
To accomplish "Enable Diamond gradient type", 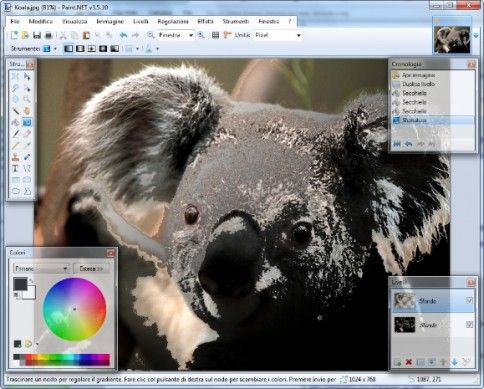I will coord(92,49).
